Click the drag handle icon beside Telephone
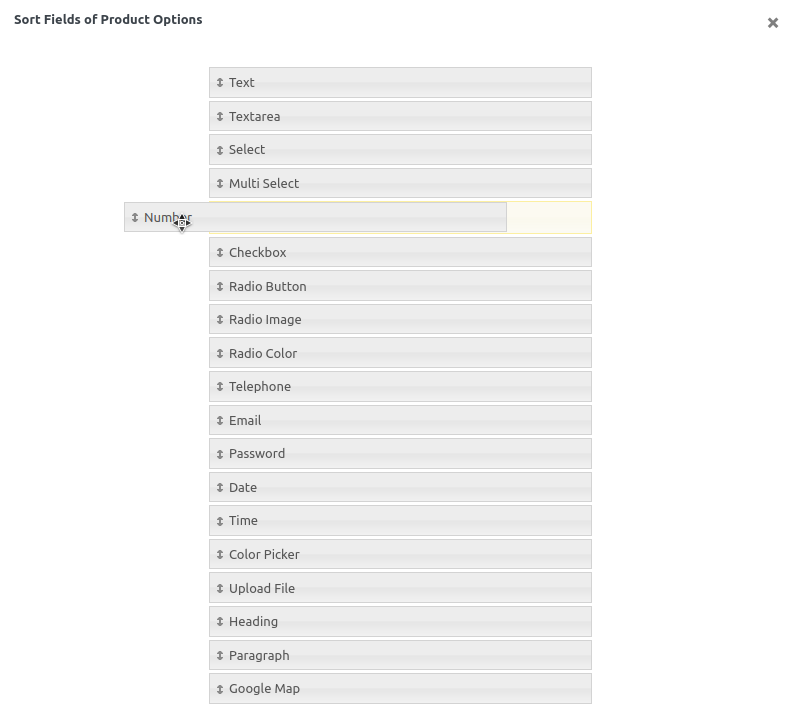Screen dimensions: 788x718 [x=220, y=387]
